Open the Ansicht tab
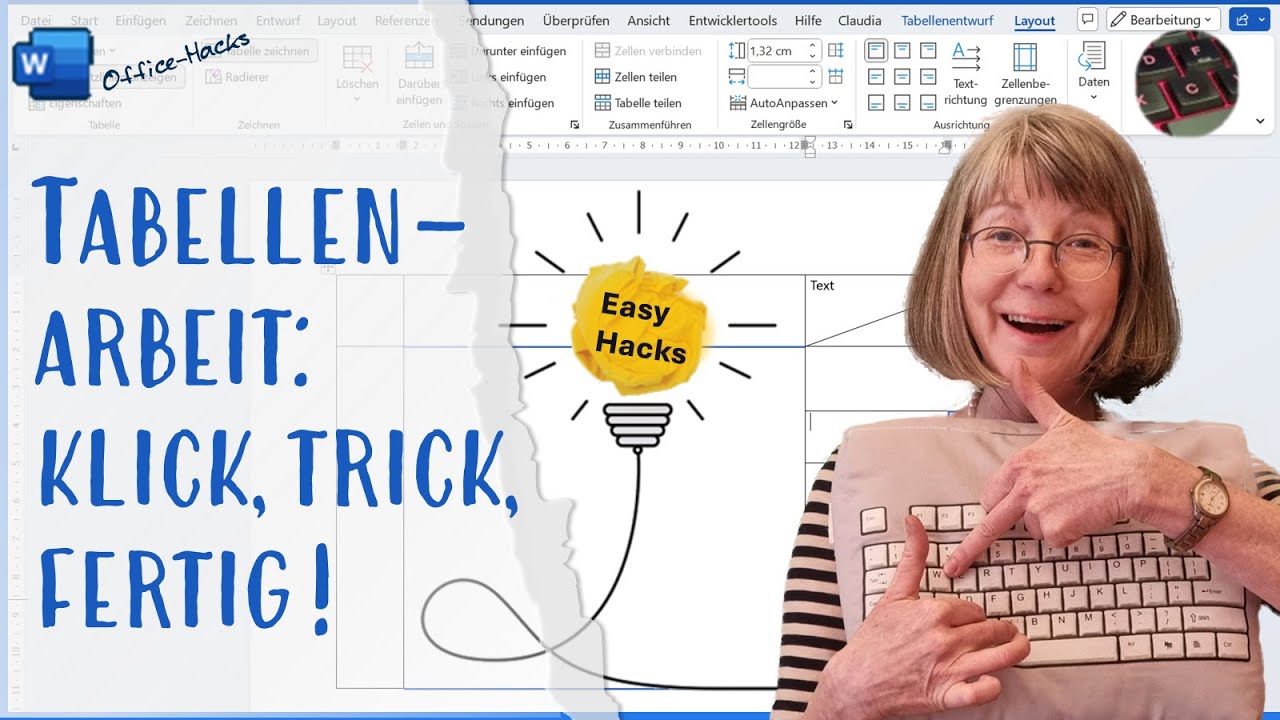The image size is (1280, 720). coord(649,21)
